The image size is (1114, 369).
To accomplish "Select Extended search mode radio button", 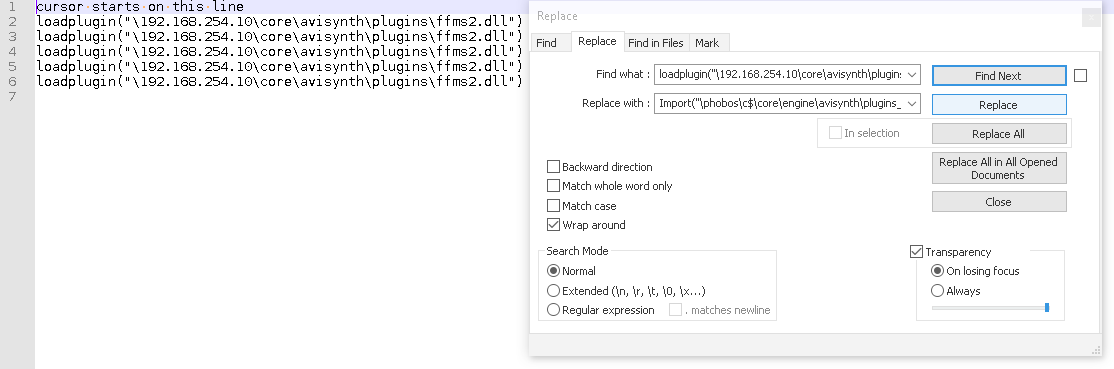I will (x=553, y=291).
